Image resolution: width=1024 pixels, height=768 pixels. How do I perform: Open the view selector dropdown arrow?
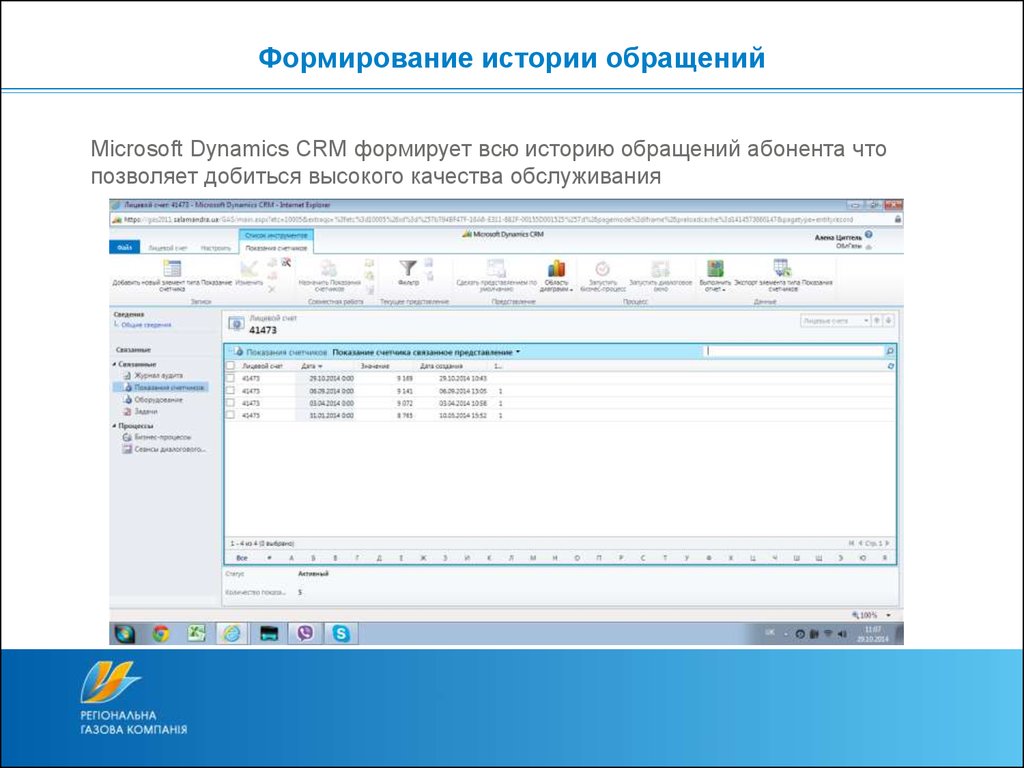coord(518,352)
